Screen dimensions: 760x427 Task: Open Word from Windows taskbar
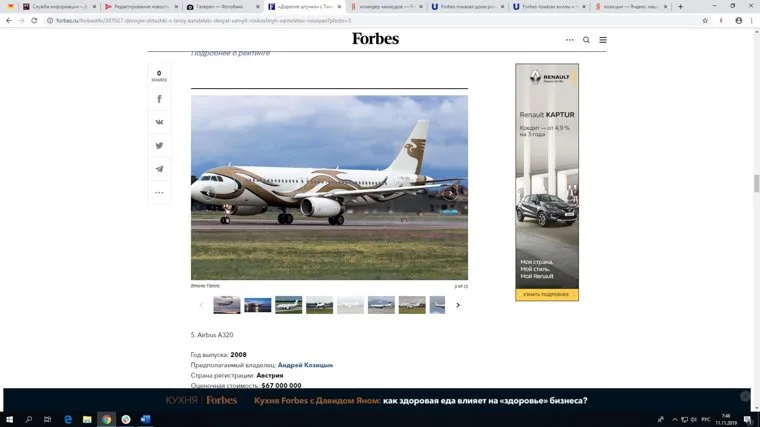tap(145, 419)
